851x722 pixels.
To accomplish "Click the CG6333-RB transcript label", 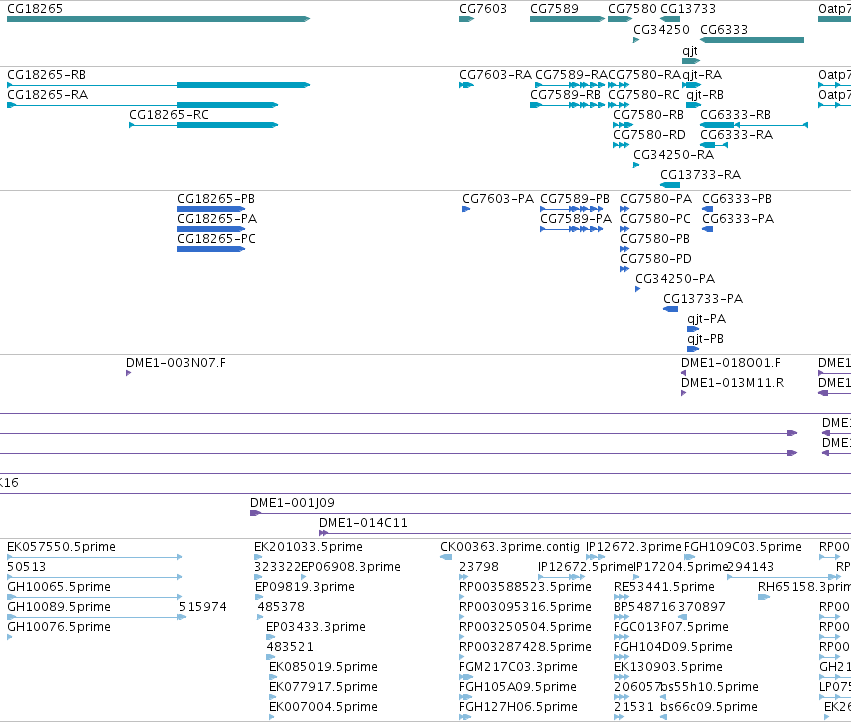I will 735,115.
